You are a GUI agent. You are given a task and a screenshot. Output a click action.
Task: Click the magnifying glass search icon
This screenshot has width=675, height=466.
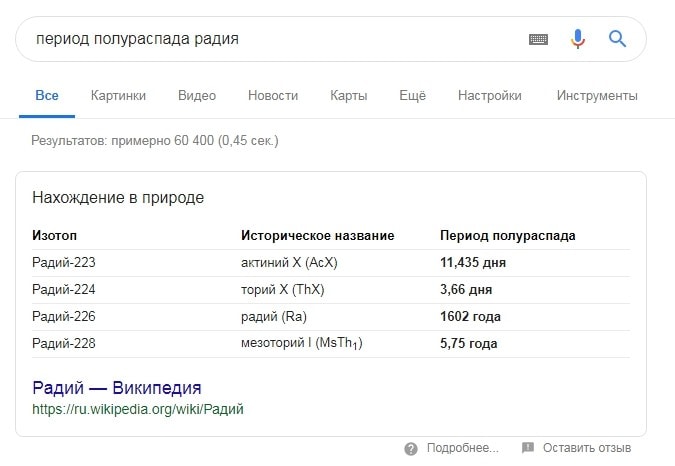pyautogui.click(x=617, y=39)
